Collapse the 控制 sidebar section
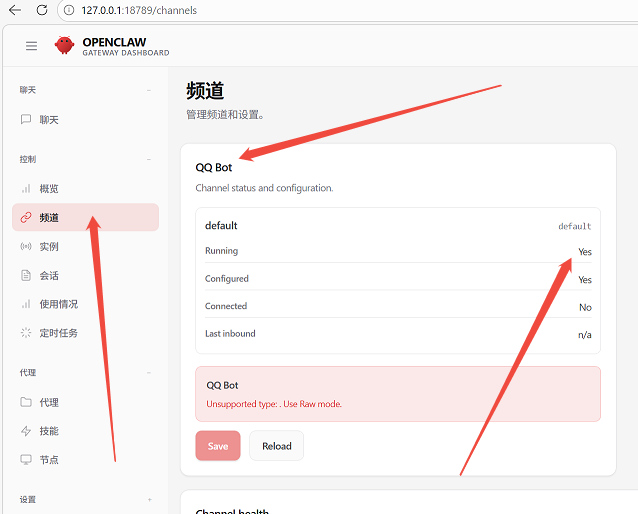This screenshot has height=514, width=638. click(149, 159)
